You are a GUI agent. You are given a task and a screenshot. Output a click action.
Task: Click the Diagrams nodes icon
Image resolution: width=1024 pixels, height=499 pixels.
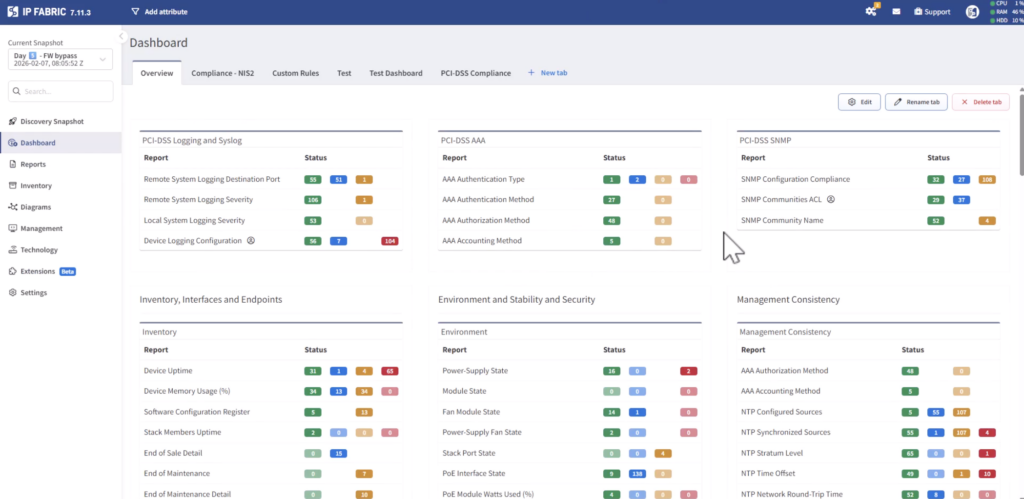pyautogui.click(x=12, y=207)
